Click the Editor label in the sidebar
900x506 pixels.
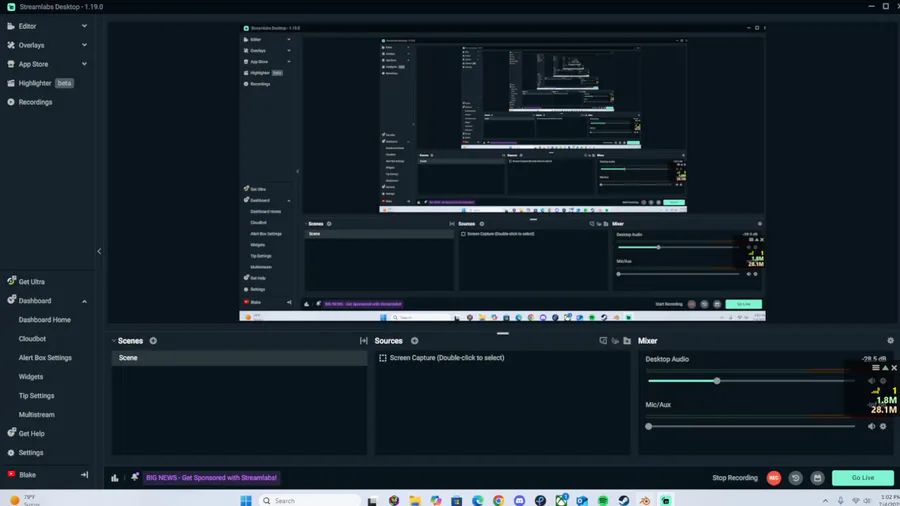pos(28,26)
